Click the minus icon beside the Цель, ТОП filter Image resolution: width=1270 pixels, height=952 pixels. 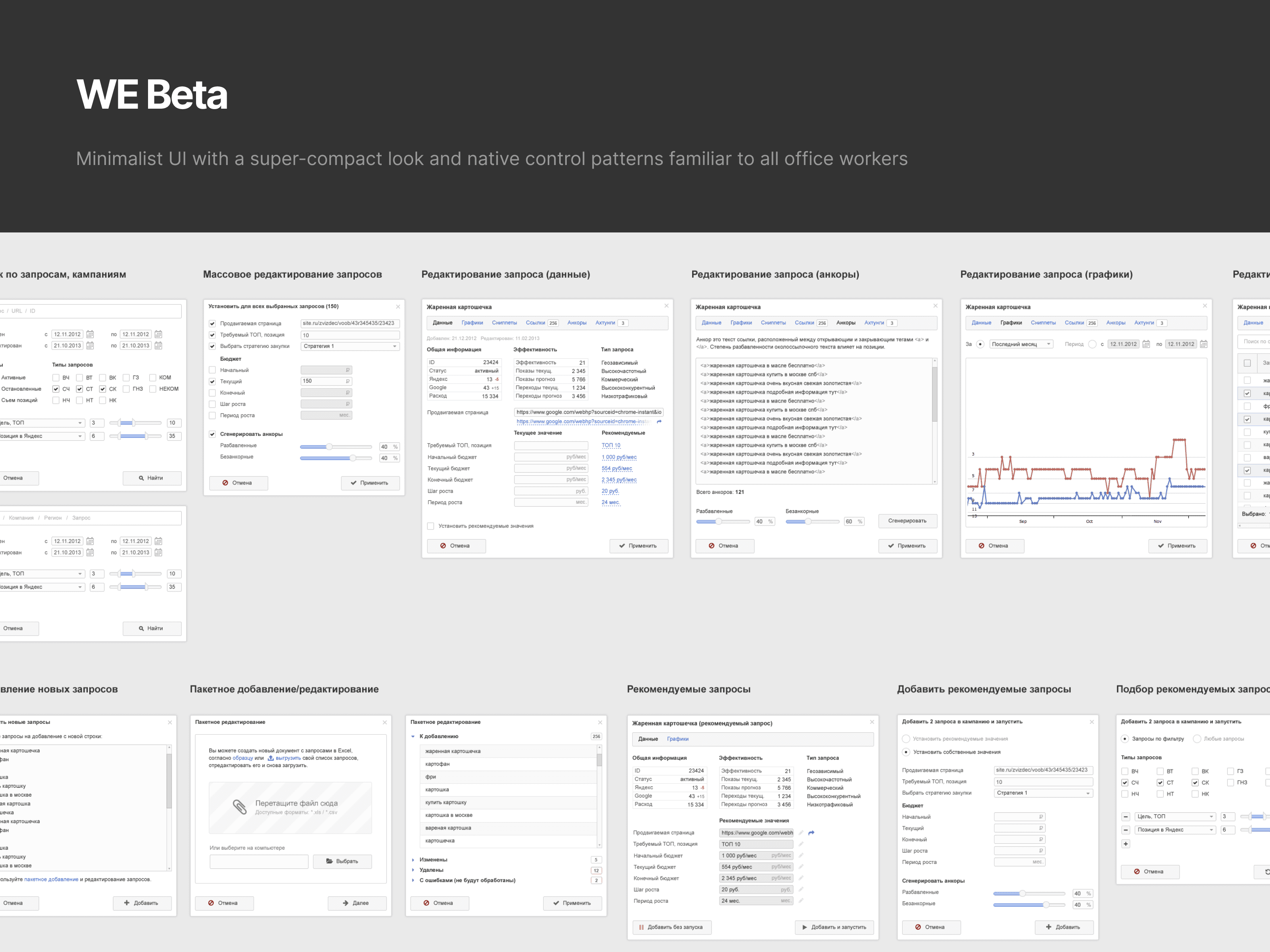[1125, 817]
